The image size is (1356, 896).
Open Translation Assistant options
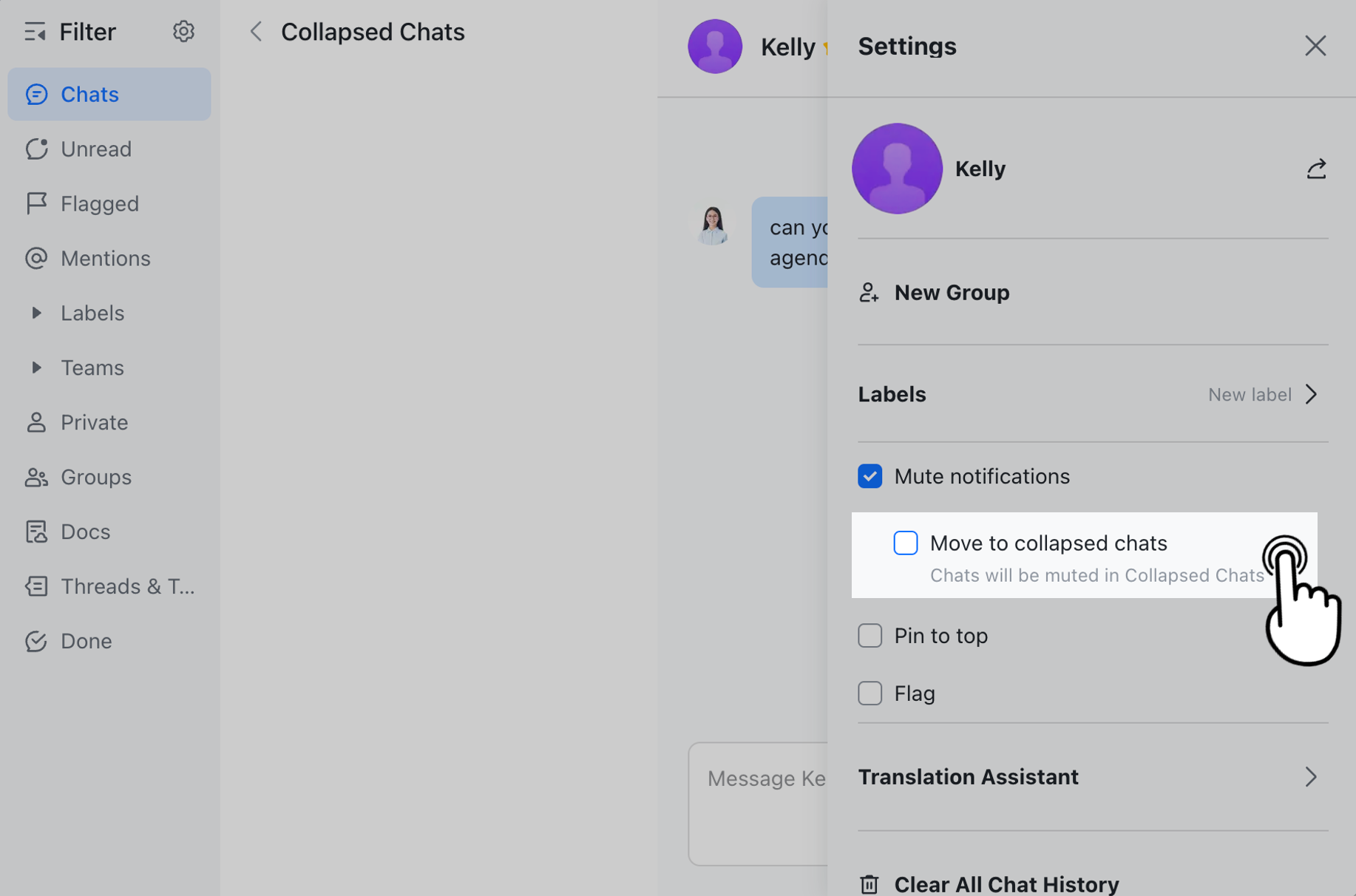point(969,776)
